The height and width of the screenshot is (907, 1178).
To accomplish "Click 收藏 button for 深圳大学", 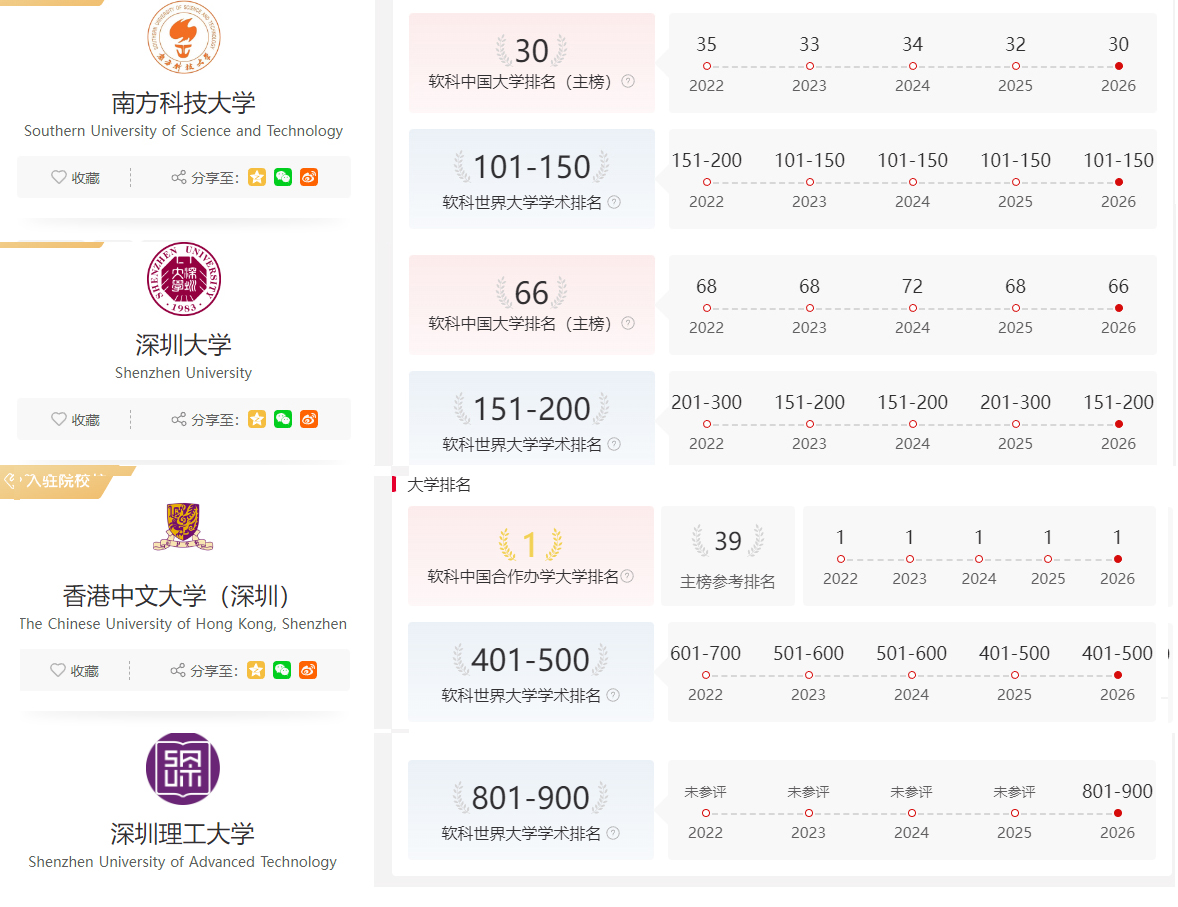I will pos(75,419).
